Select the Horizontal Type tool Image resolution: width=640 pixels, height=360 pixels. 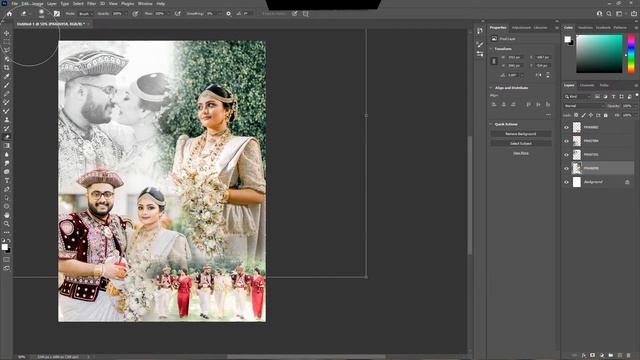coord(7,180)
